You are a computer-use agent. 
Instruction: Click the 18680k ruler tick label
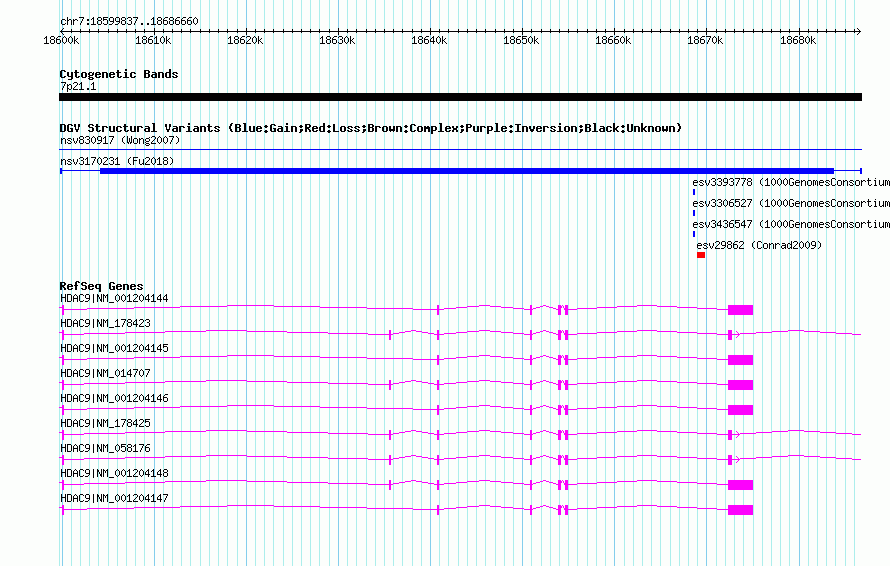click(x=798, y=40)
